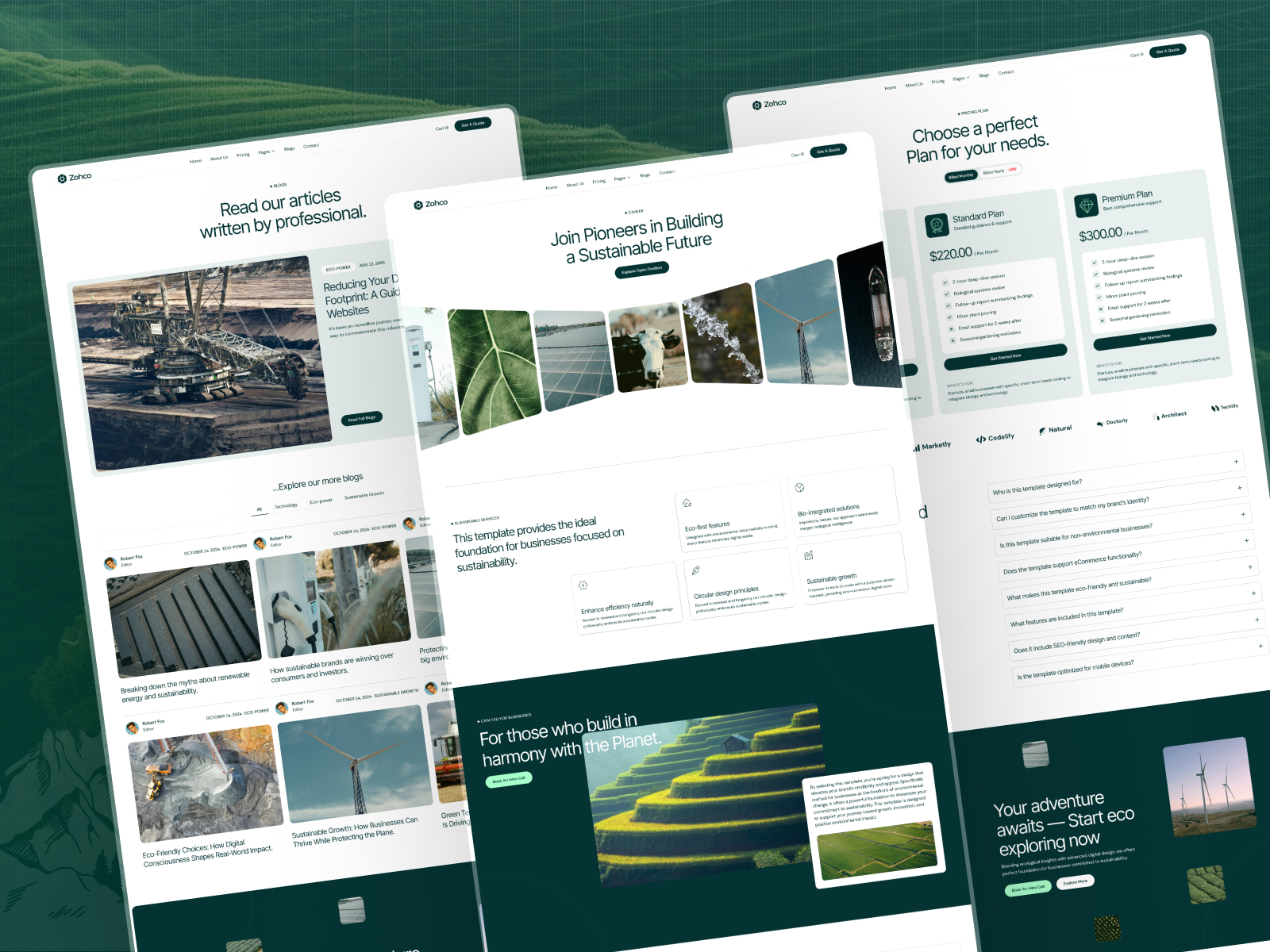Open the wind turbines adventure section photo
The image size is (1270, 952).
click(1208, 789)
